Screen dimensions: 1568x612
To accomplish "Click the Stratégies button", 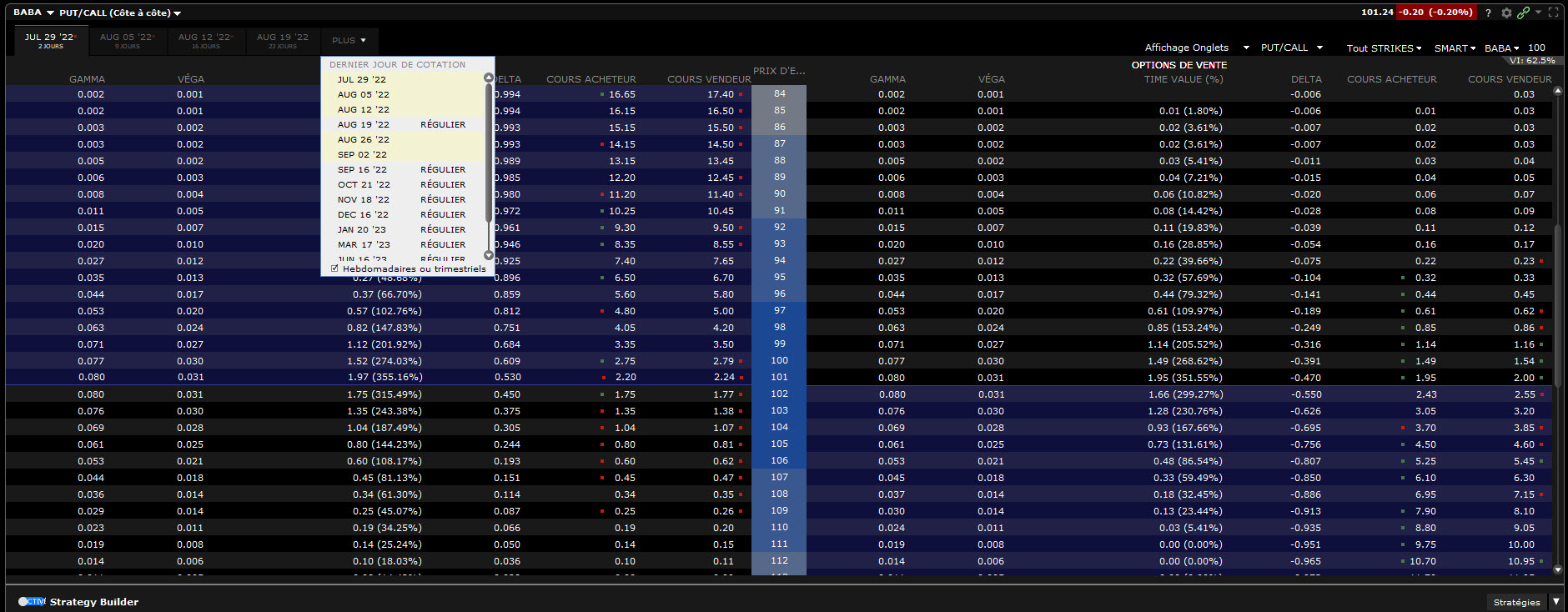I will coord(1516,602).
